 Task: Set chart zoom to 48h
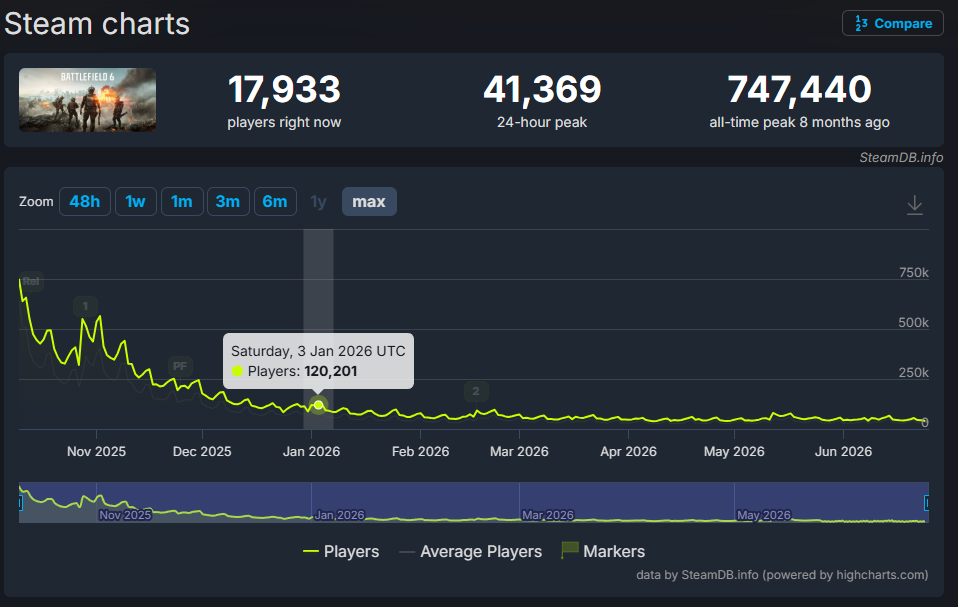point(85,202)
